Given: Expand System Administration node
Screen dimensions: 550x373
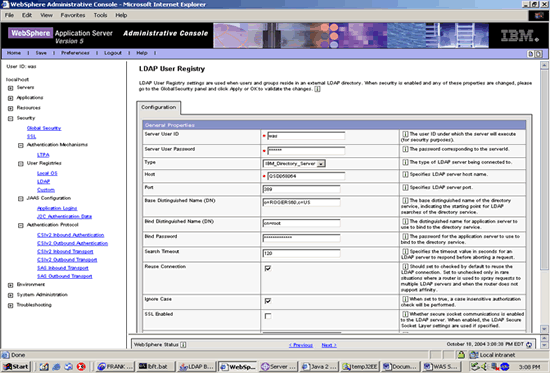Looking at the screenshot, I should click(x=11, y=295).
